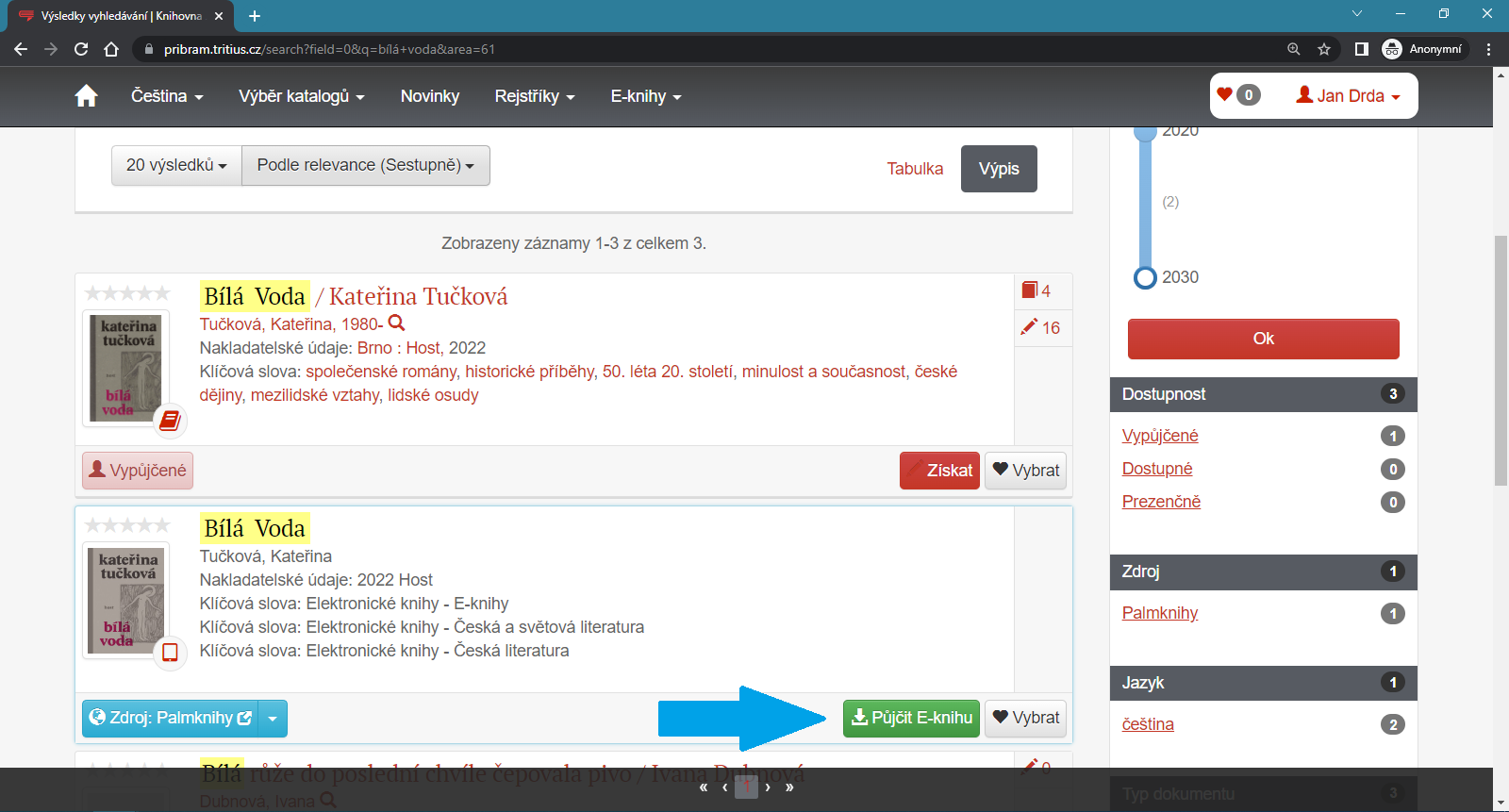Screen dimensions: 1509x812
Task: Bookmark this page with the star icon
Action: point(1324,49)
